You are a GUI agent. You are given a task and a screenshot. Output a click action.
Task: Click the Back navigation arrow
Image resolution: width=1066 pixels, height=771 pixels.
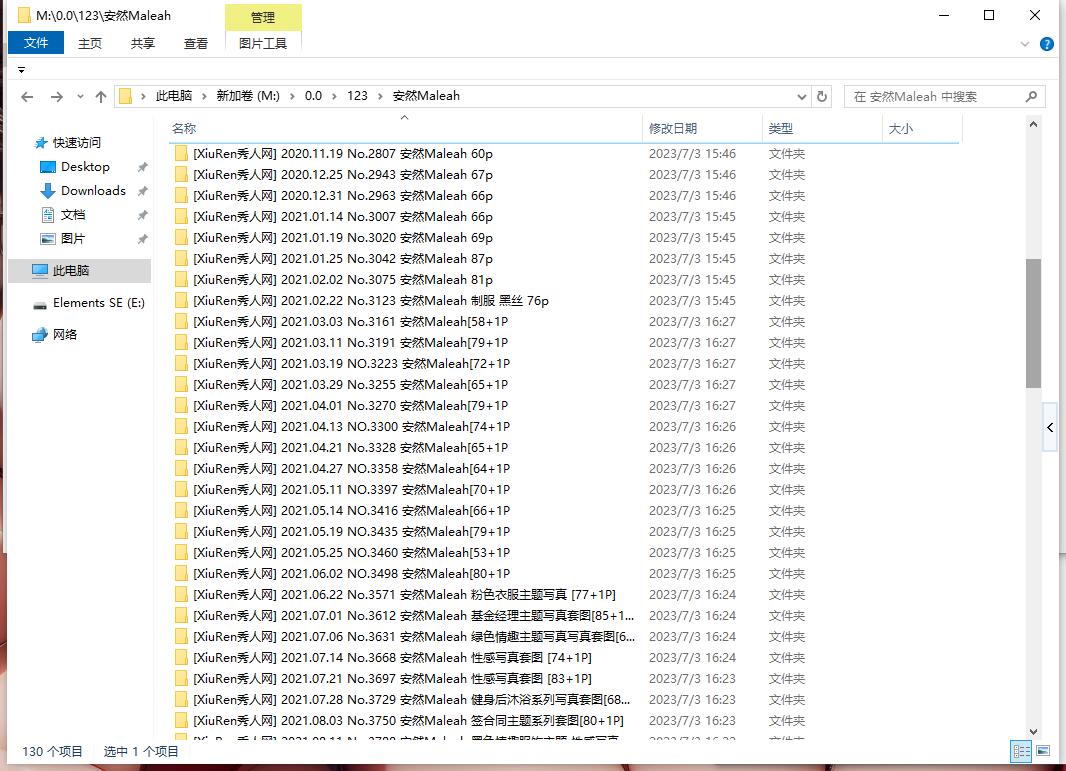(27, 97)
